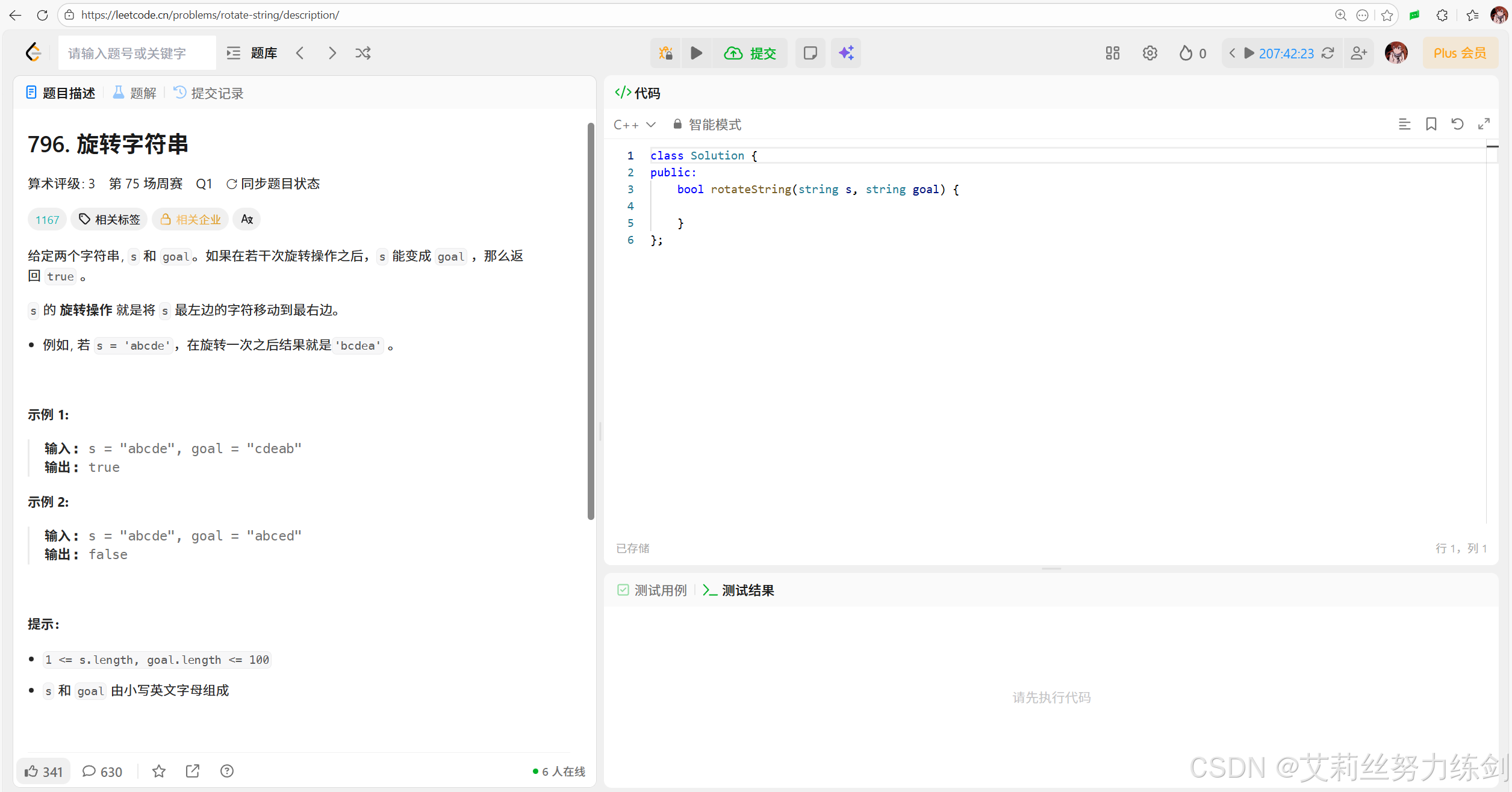Shuffle to a random problem

pos(362,53)
